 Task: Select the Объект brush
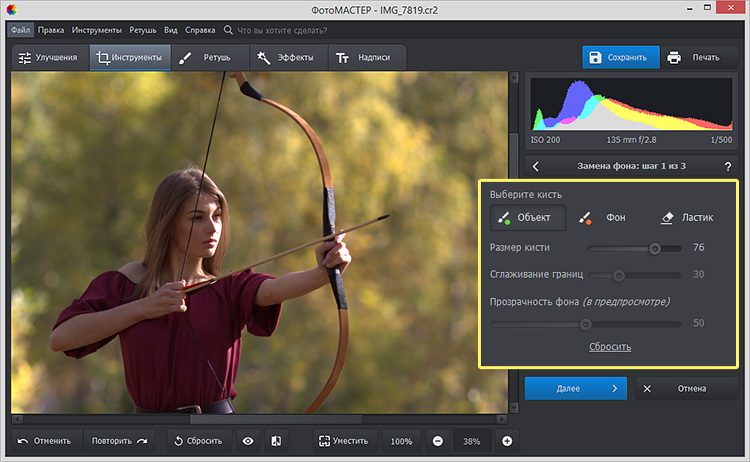(x=528, y=218)
